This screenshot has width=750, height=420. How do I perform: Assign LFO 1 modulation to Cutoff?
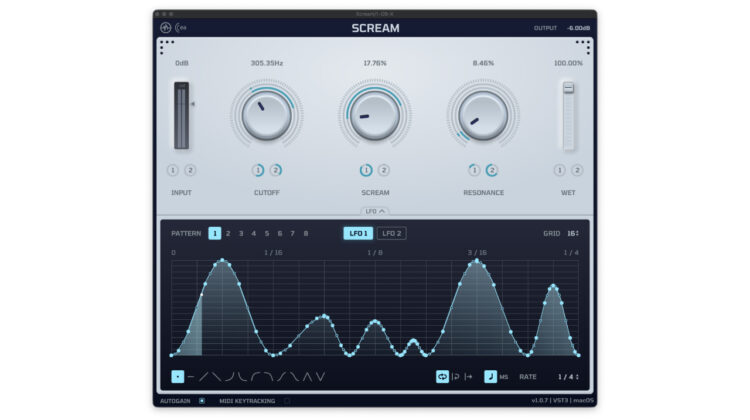[258, 170]
